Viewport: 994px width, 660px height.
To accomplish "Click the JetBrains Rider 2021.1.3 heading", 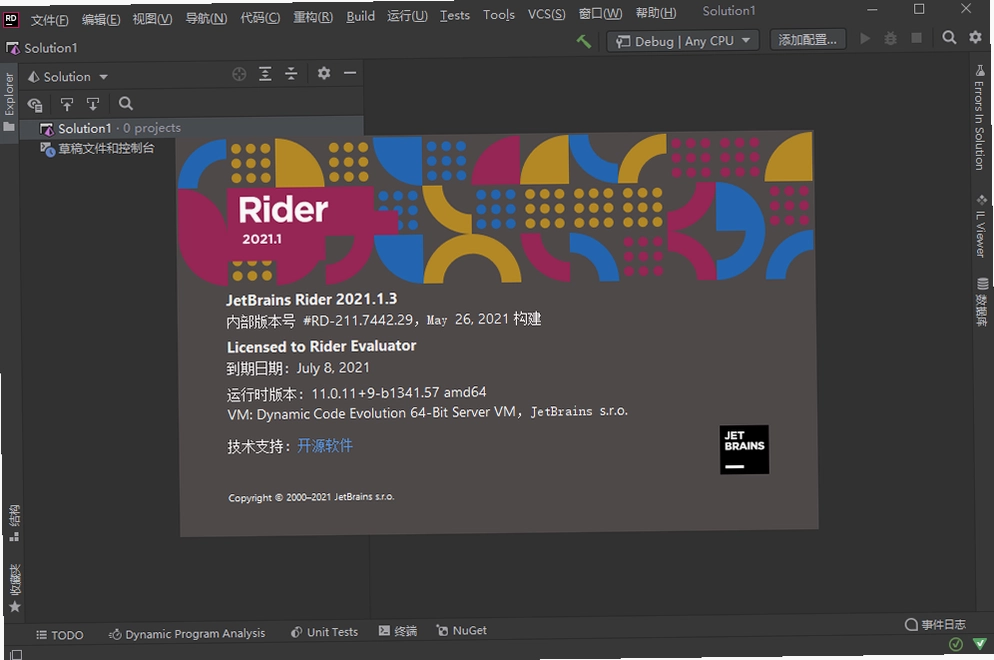I will [311, 299].
